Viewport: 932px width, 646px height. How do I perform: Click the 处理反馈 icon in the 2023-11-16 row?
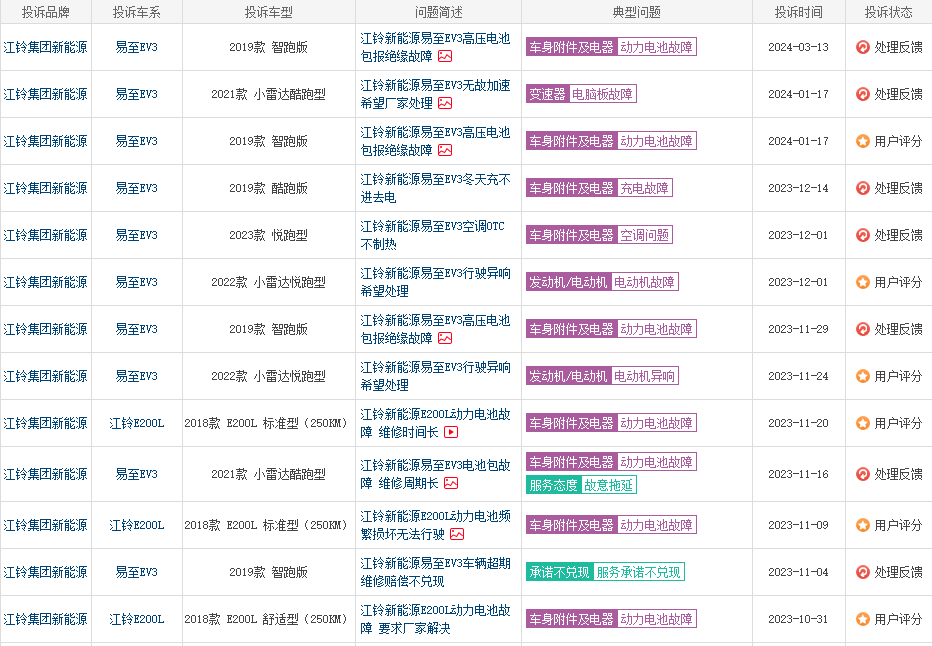click(863, 474)
